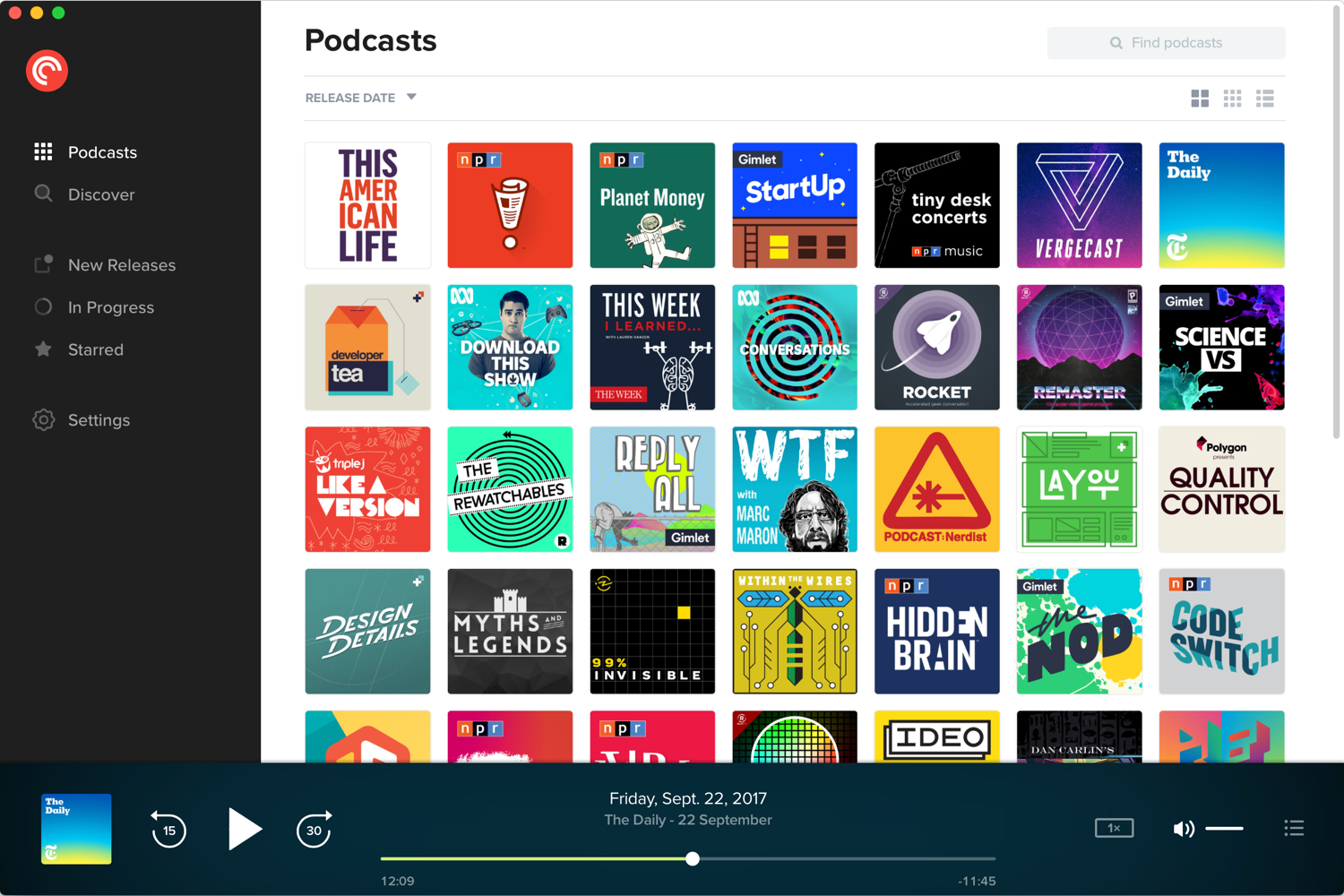Open Discover in the sidebar
Screen dimensions: 1344x896
tap(101, 194)
